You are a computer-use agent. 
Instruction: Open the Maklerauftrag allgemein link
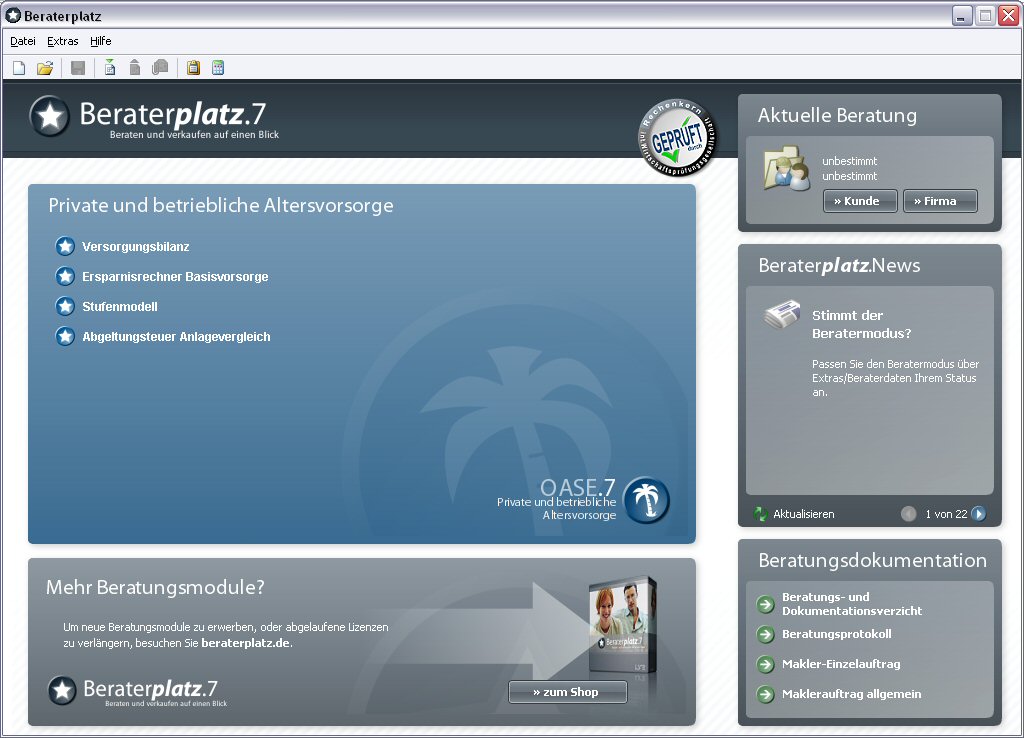[x=852, y=694]
